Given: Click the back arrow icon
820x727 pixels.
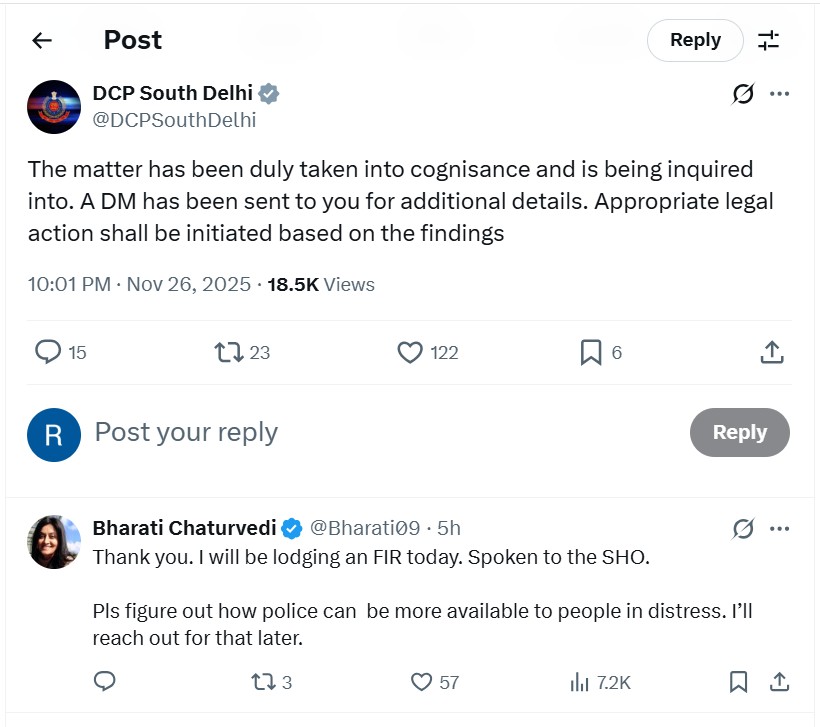Looking at the screenshot, I should pos(41,40).
